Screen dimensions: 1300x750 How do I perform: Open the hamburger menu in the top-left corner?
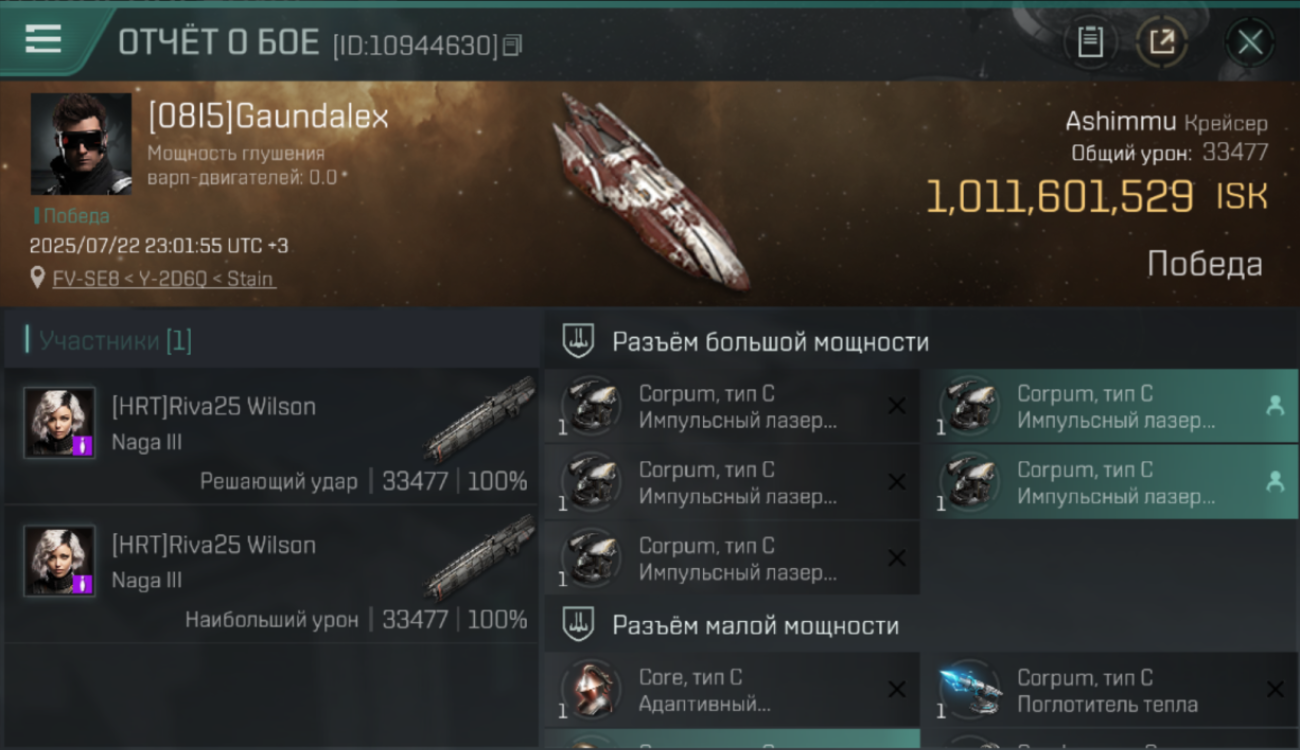(x=43, y=39)
